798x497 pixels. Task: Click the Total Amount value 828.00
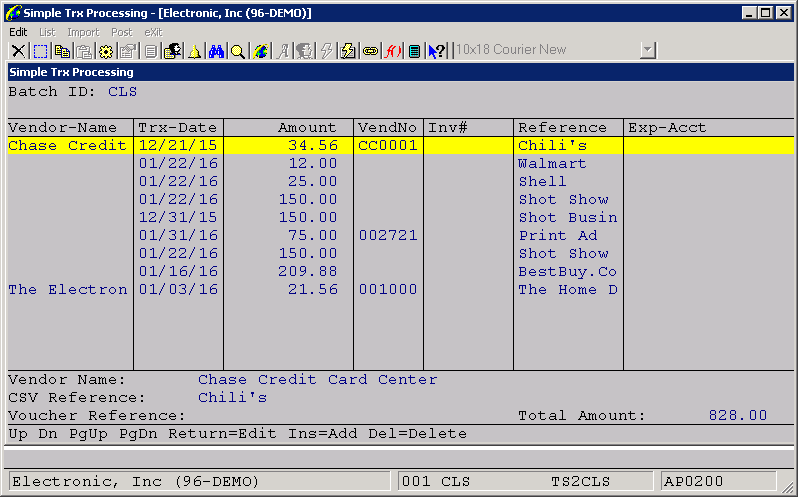[738, 416]
